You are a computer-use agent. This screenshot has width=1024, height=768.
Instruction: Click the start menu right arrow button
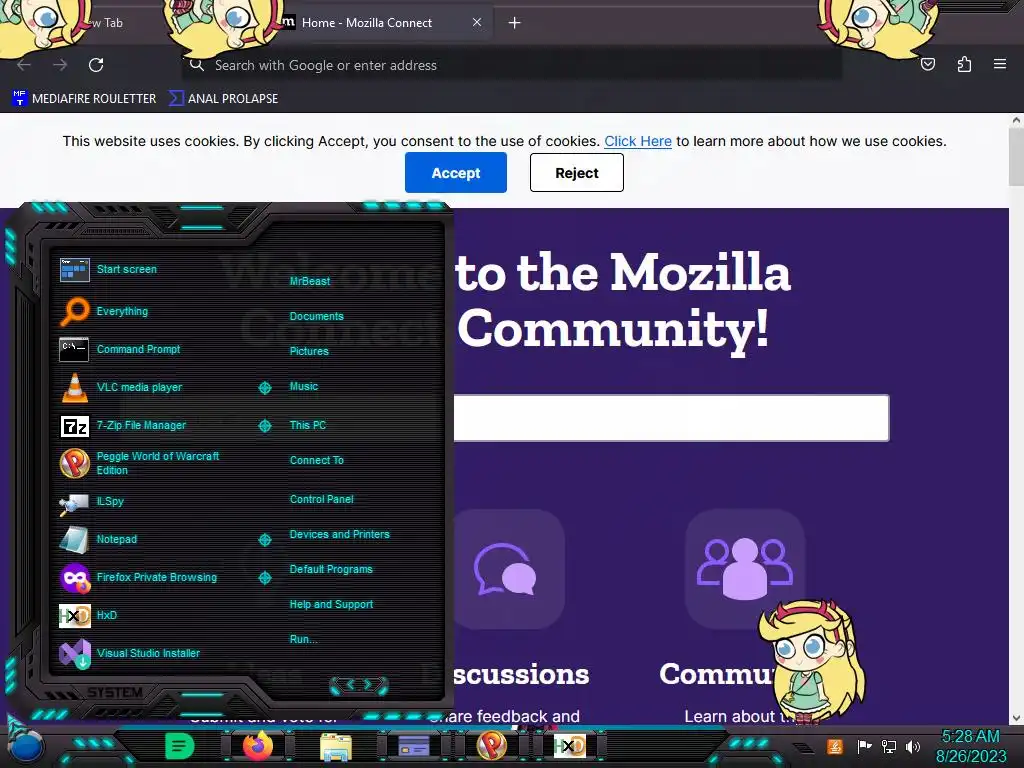[x=368, y=684]
